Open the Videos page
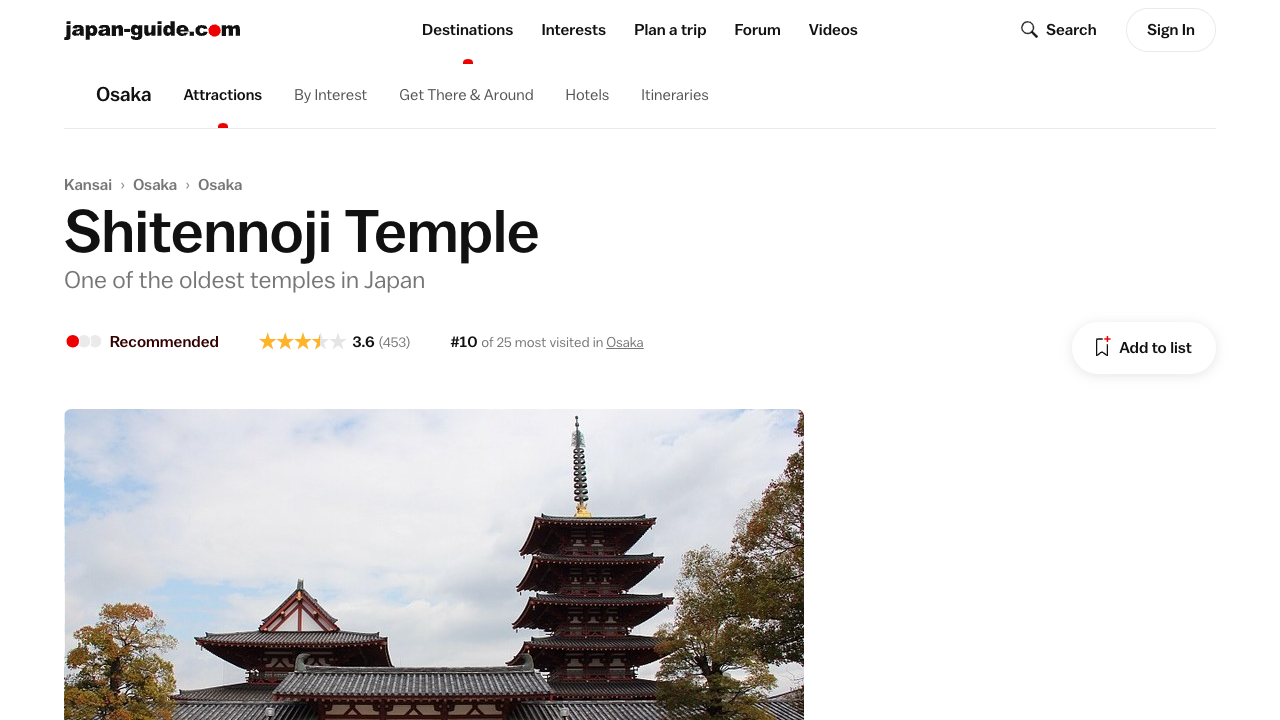Image resolution: width=1280 pixels, height=720 pixels. pyautogui.click(x=833, y=30)
